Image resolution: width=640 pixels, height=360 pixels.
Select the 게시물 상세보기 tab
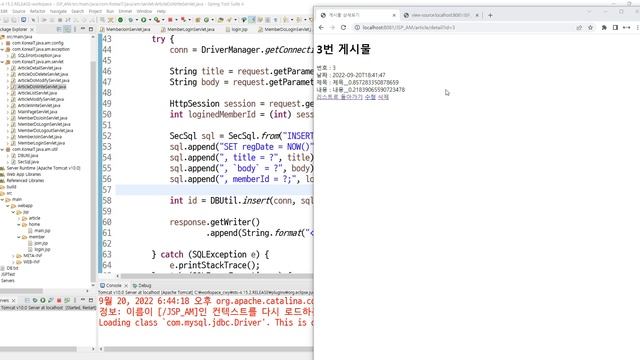[x=358, y=15]
